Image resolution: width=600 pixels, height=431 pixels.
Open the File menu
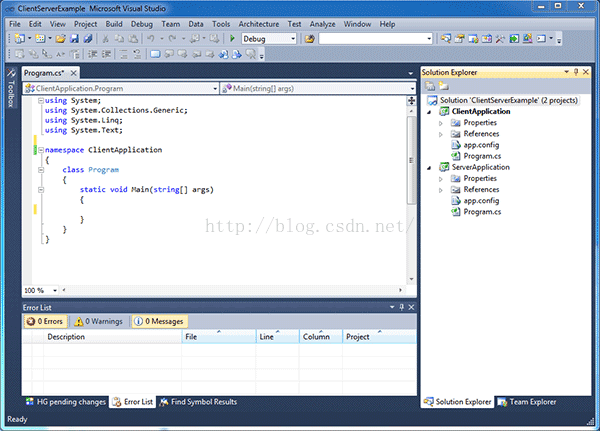[x=15, y=24]
